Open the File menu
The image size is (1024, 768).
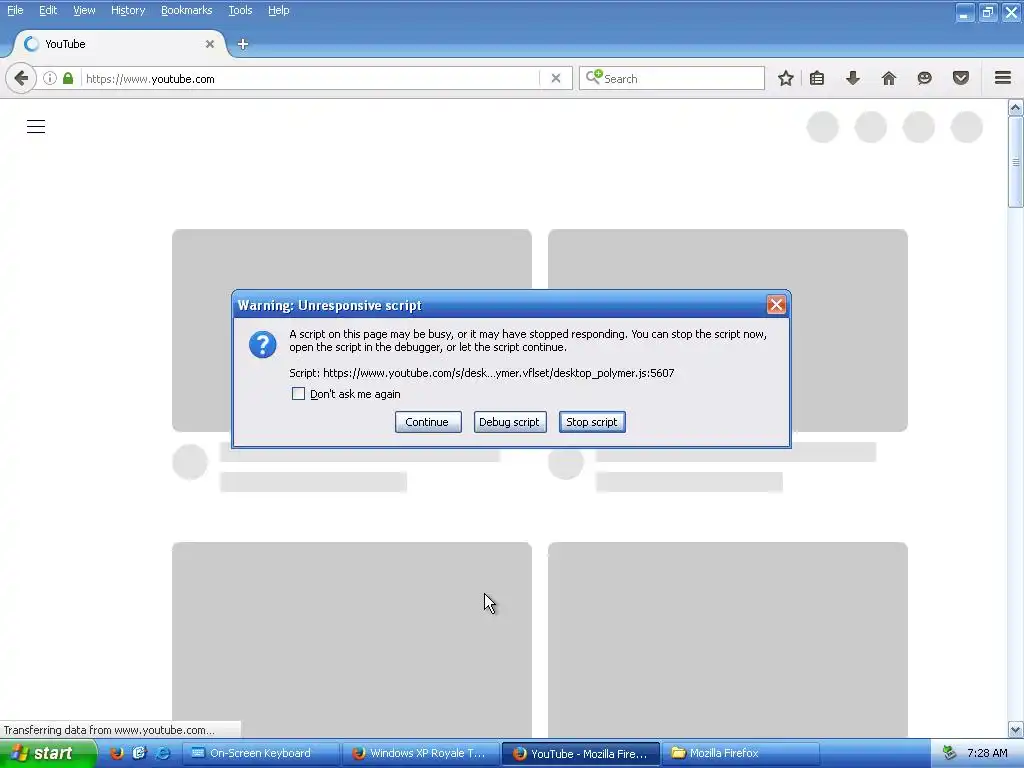(x=15, y=10)
